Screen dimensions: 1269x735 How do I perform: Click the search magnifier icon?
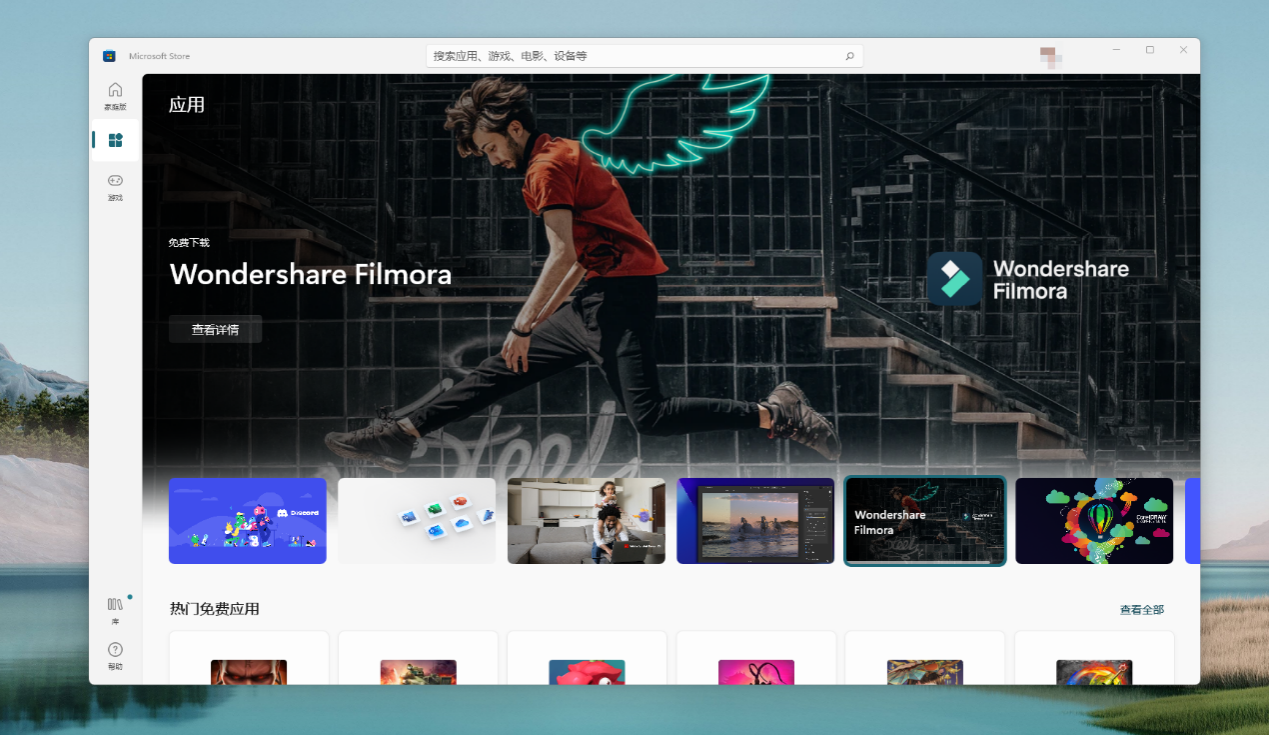(849, 56)
